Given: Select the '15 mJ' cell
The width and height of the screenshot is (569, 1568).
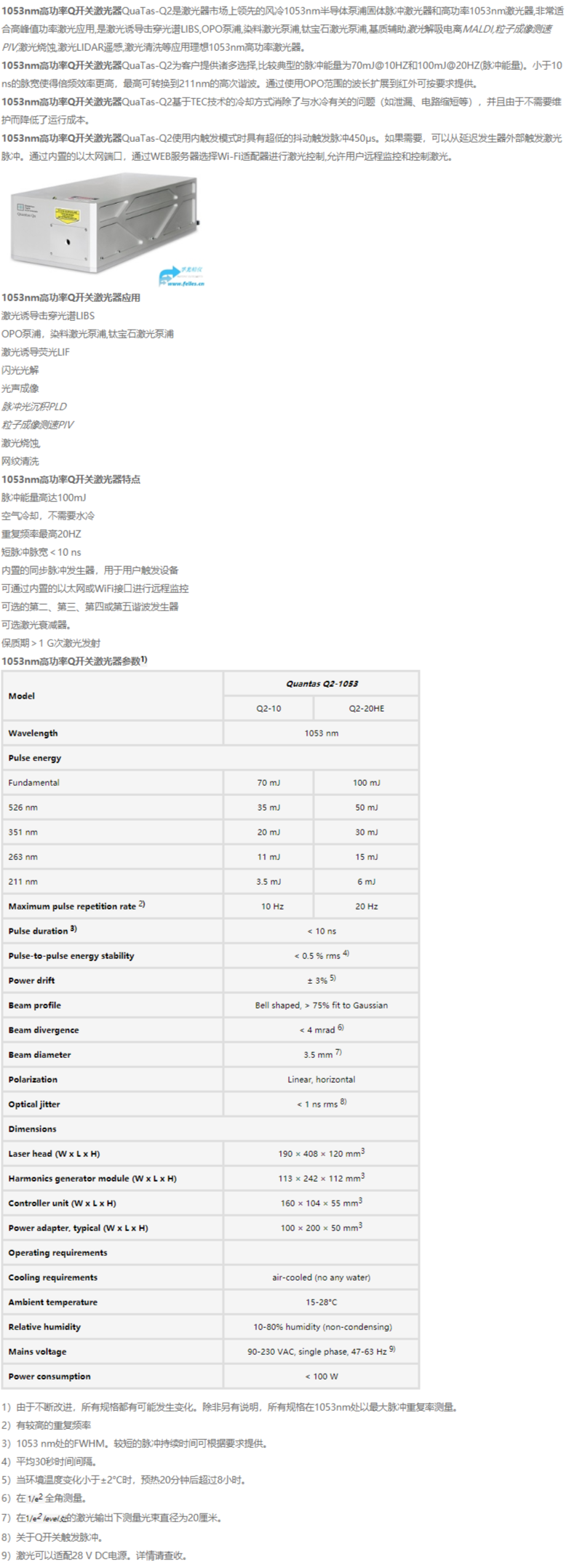Looking at the screenshot, I should 366,856.
